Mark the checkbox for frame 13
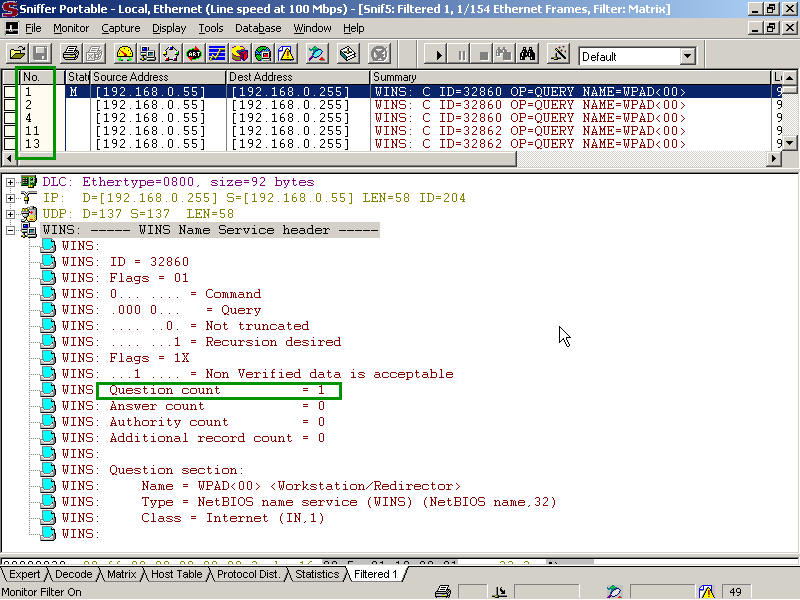This screenshot has height=600, width=800. click(9, 144)
